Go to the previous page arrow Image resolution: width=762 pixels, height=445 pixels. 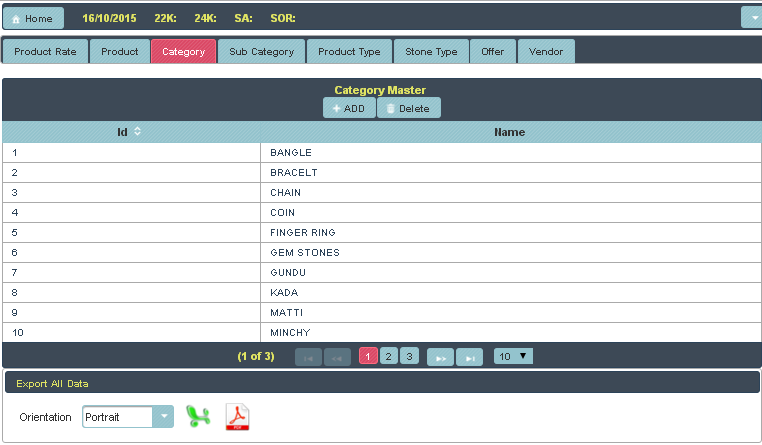337,357
